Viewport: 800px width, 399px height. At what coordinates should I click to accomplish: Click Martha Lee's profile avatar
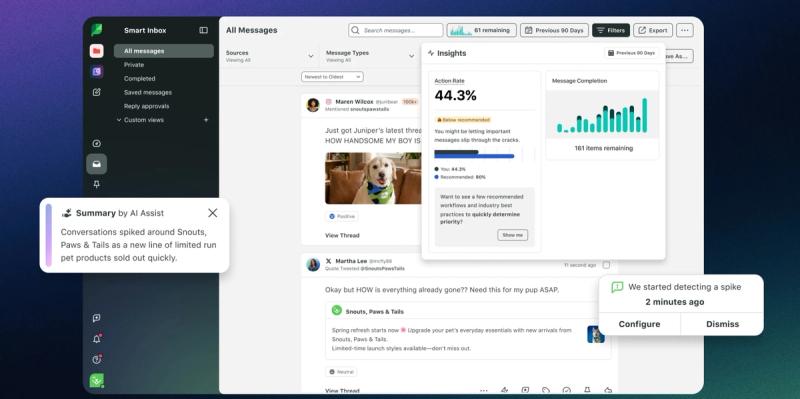coord(313,264)
